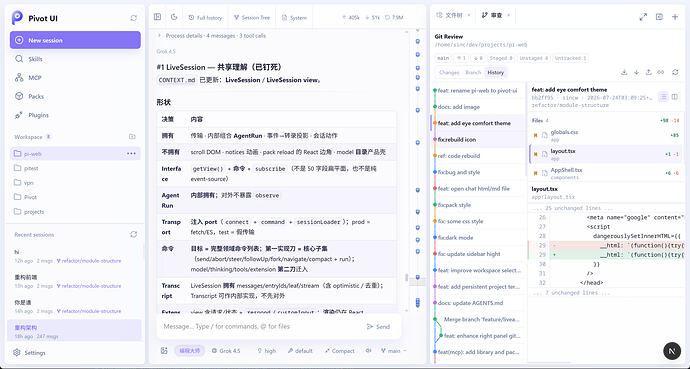Screen dimensions: 690x369
Task: Toggle the sidebar panel icon in chat header
Action: tap(158, 17)
